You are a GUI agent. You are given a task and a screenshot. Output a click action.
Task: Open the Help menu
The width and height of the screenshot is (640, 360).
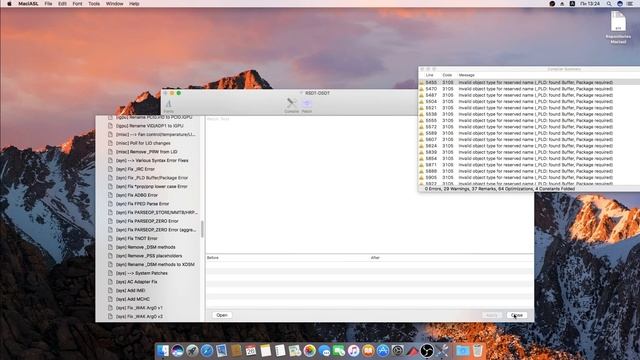134,4
